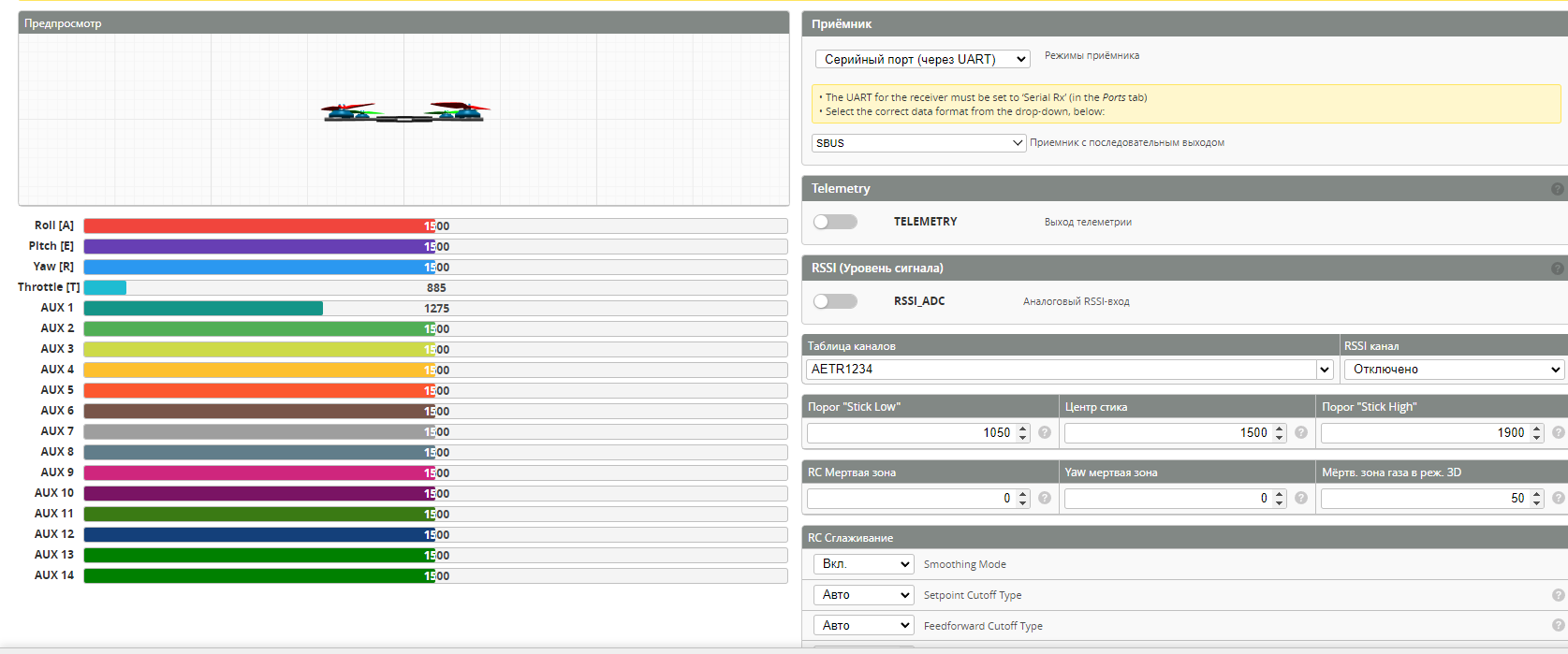Show help for RC deadband field
The image size is (1568, 654).
(1045, 498)
